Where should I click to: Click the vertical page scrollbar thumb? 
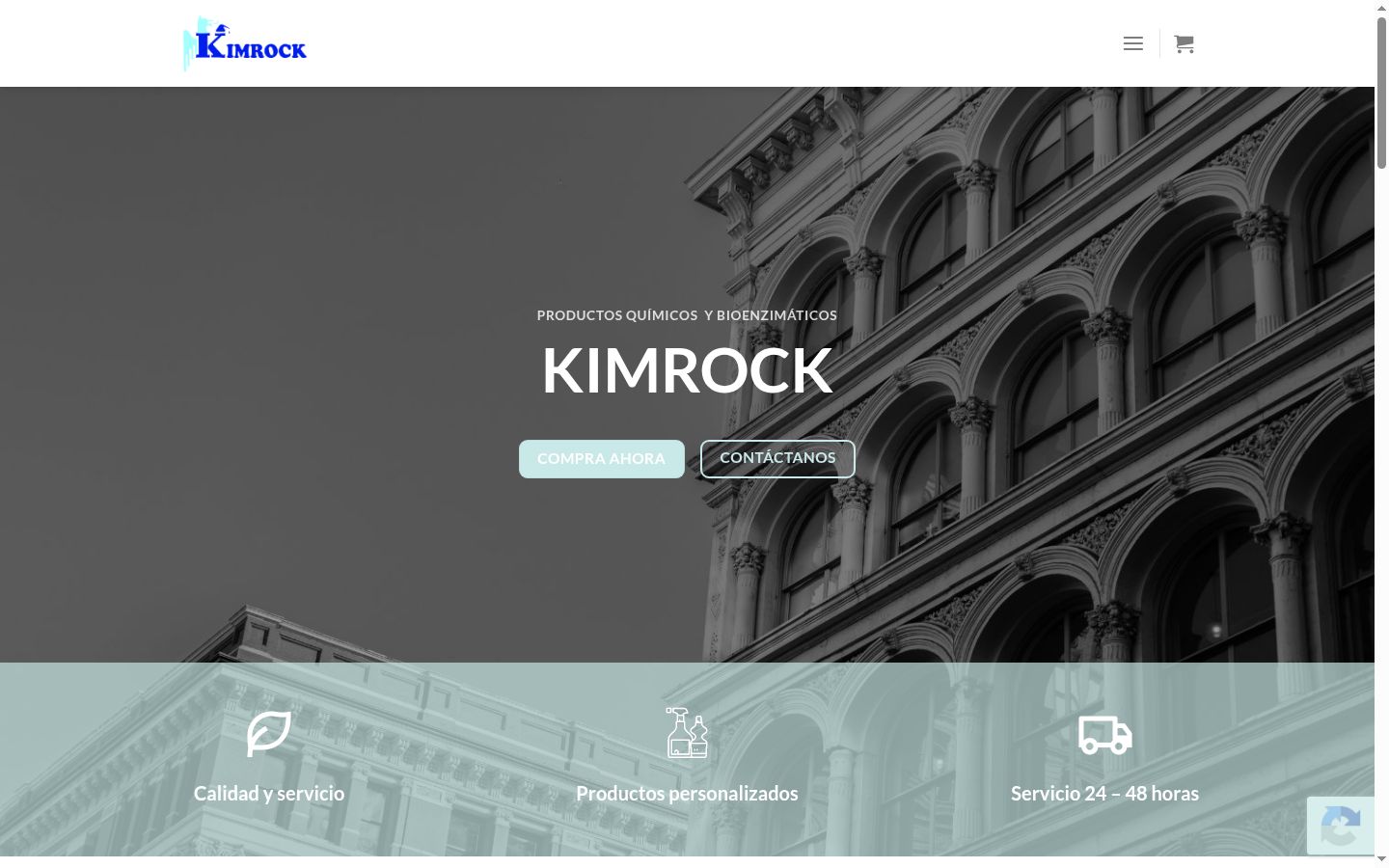coord(1381,94)
